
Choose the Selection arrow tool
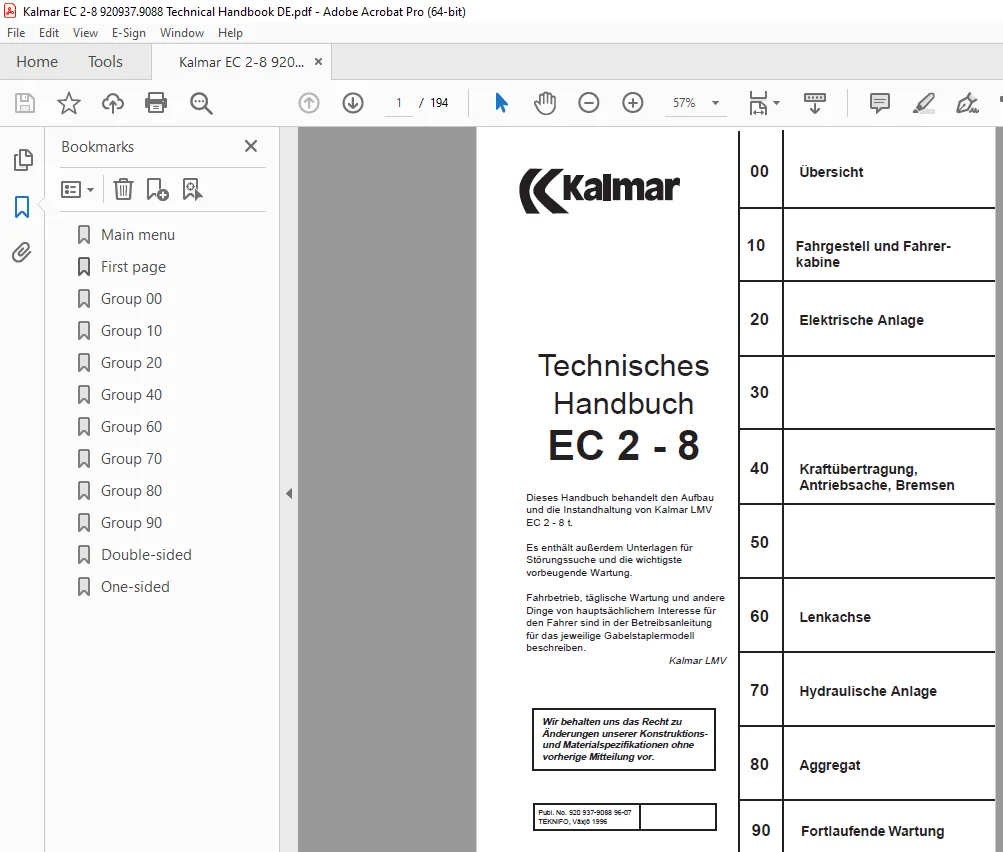click(x=502, y=103)
